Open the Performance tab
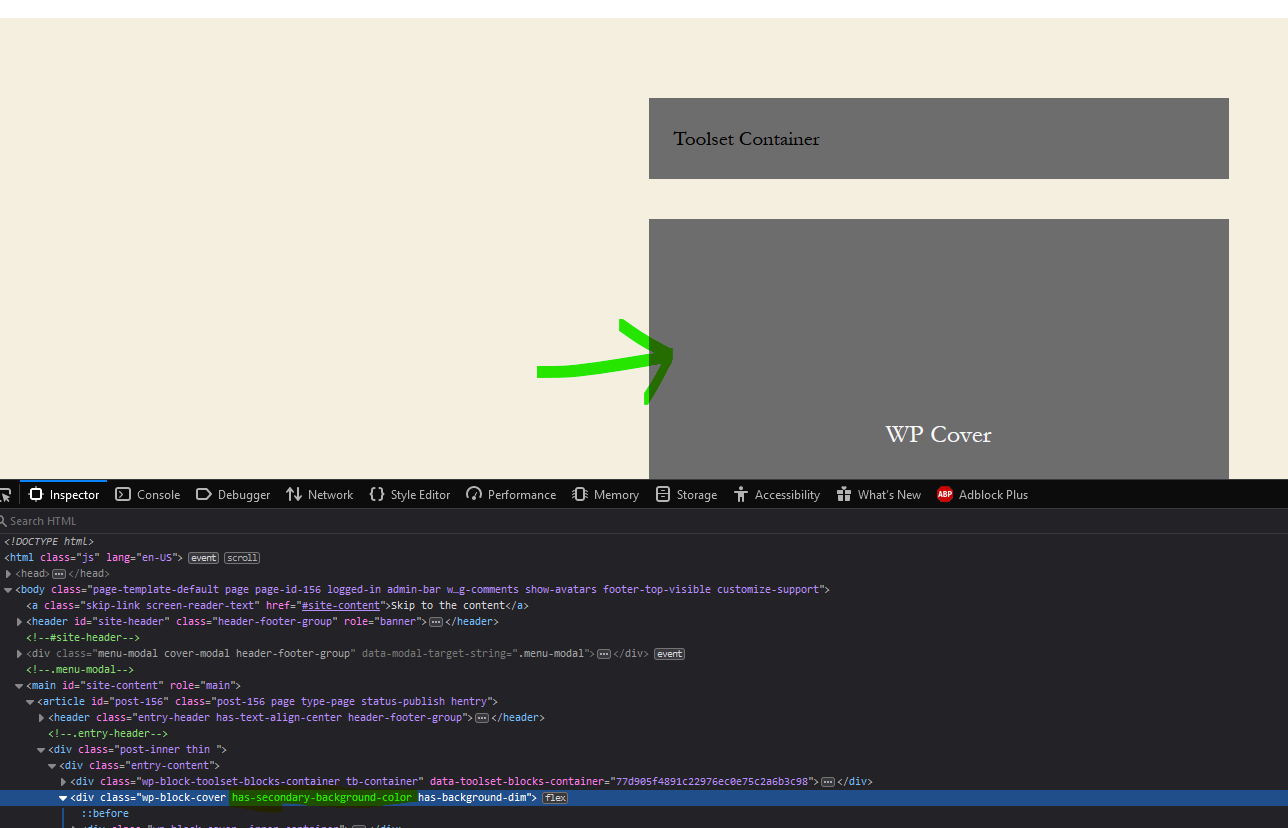The image size is (1288, 828). pyautogui.click(x=511, y=495)
